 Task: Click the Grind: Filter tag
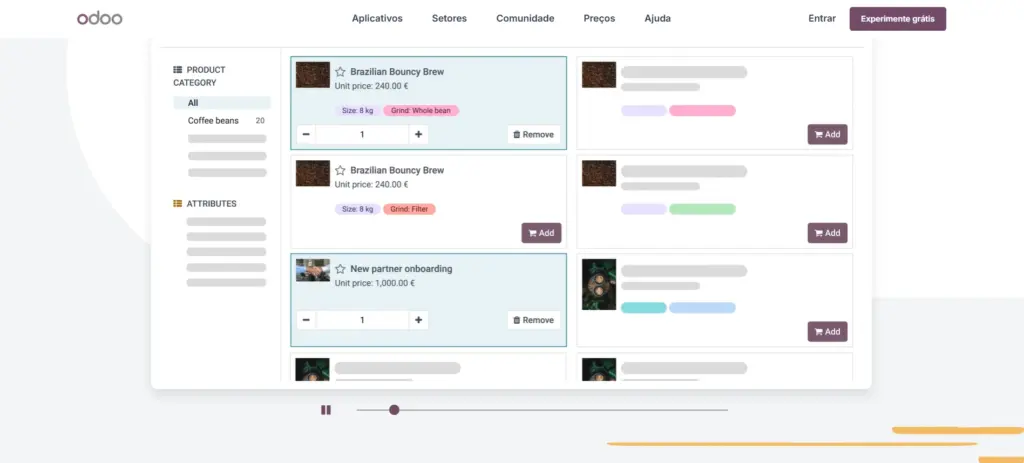[x=409, y=209]
